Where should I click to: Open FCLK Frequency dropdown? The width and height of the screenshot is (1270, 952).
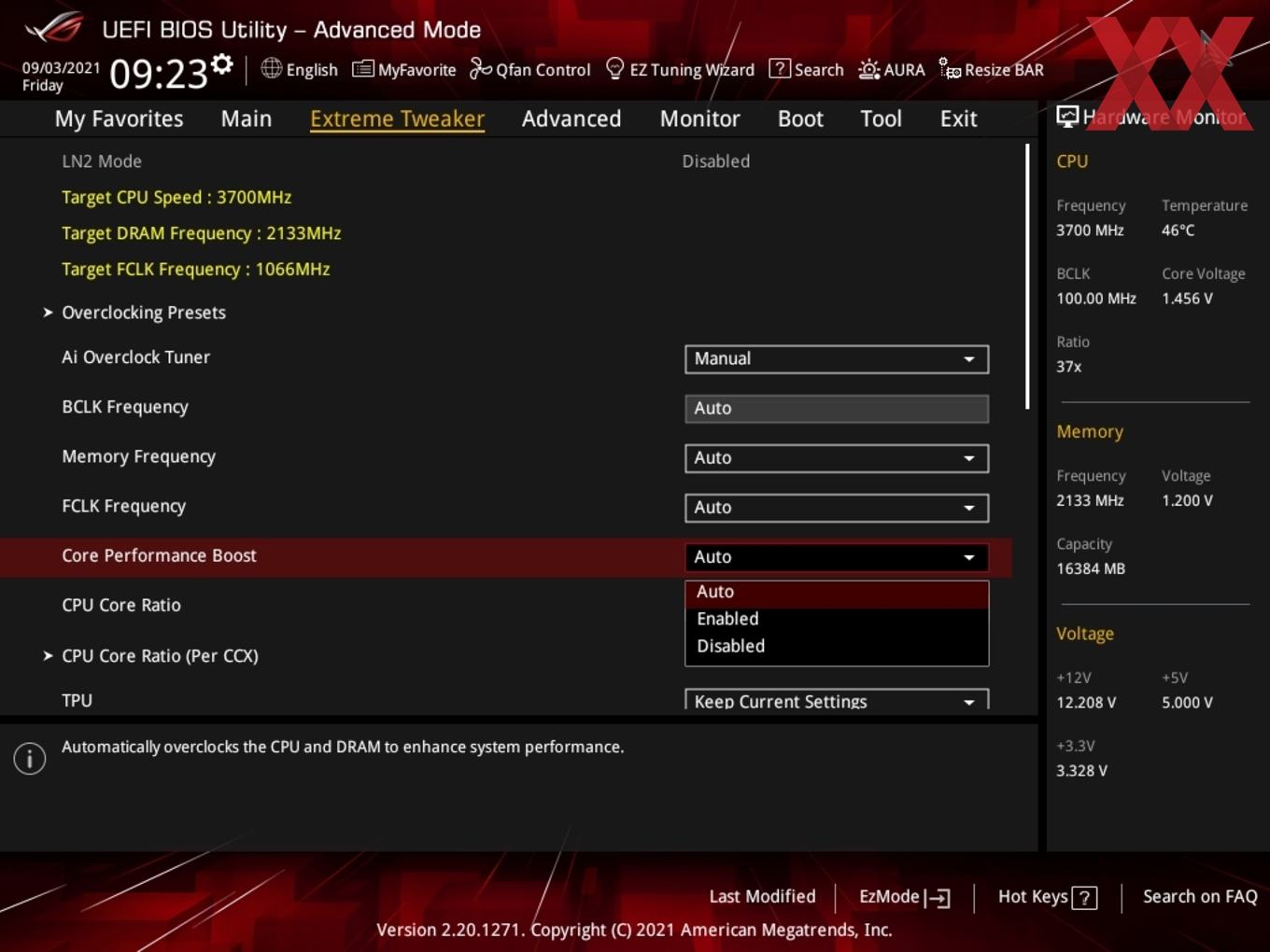tap(837, 508)
